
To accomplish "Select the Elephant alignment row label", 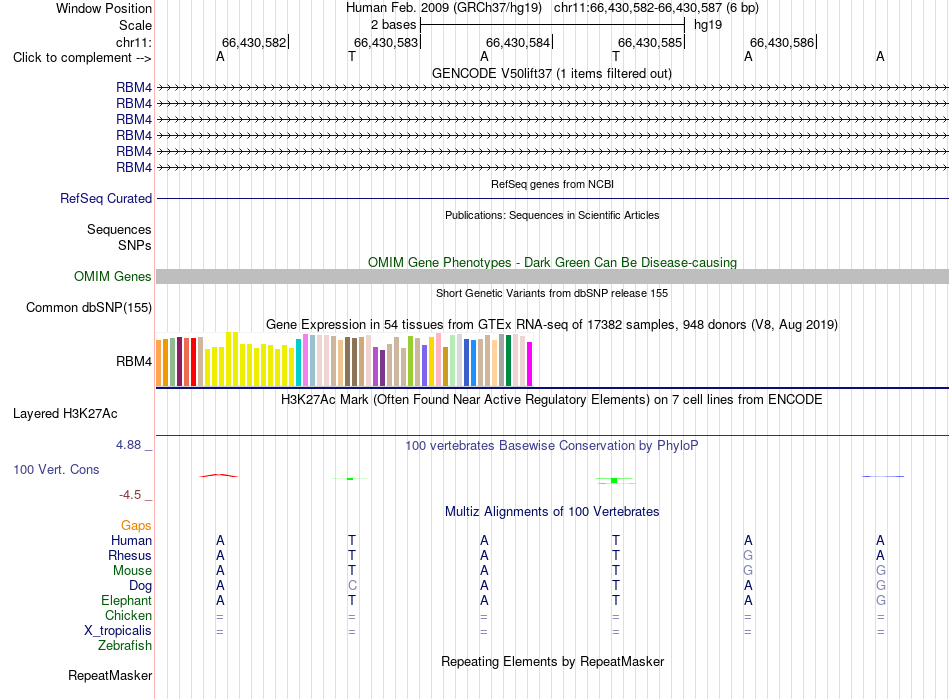I will [x=126, y=600].
